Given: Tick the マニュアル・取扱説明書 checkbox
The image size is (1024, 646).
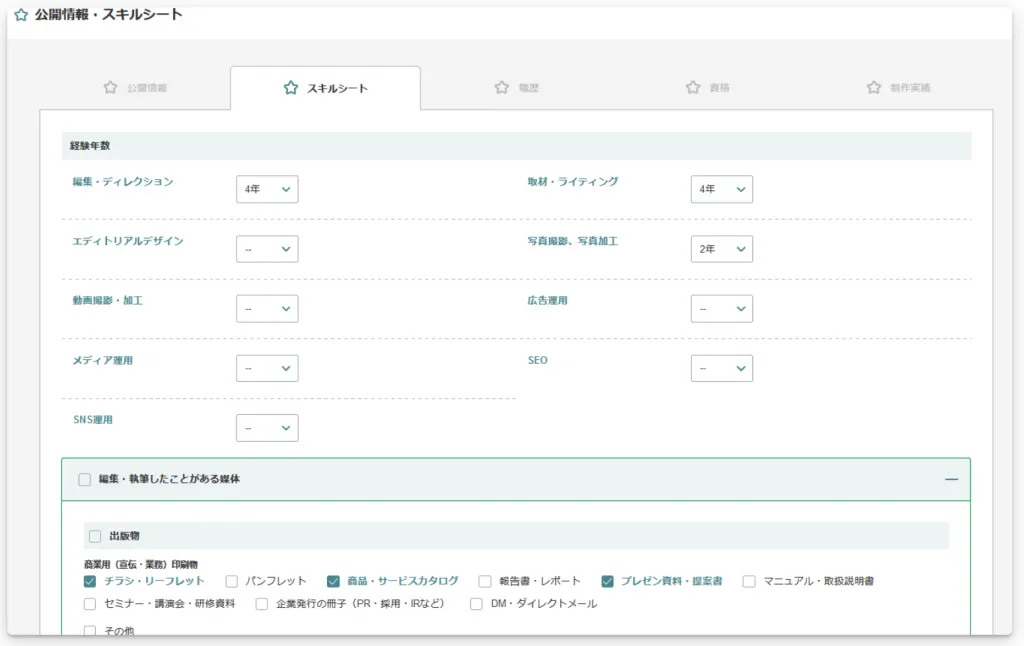Looking at the screenshot, I should click(749, 581).
